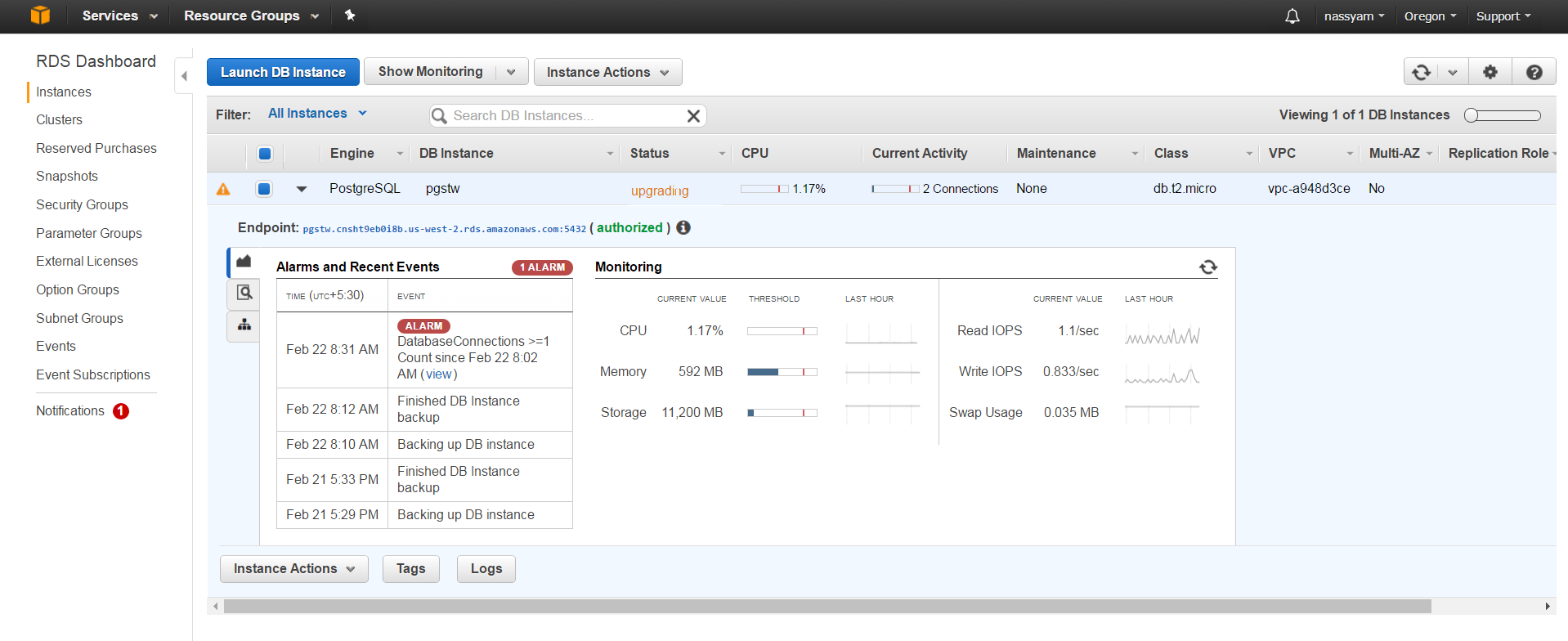Open Clusters in the sidebar
Viewport: 1568px width, 641px height.
tap(59, 120)
